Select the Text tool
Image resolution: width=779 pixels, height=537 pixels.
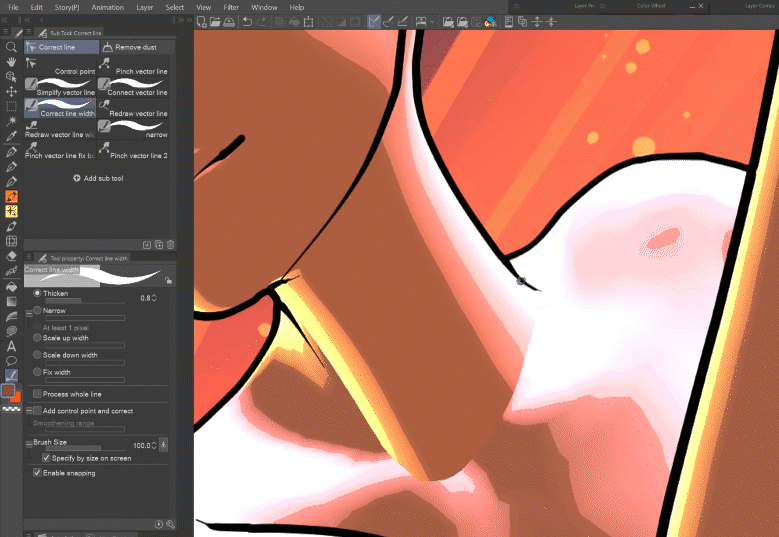(11, 346)
